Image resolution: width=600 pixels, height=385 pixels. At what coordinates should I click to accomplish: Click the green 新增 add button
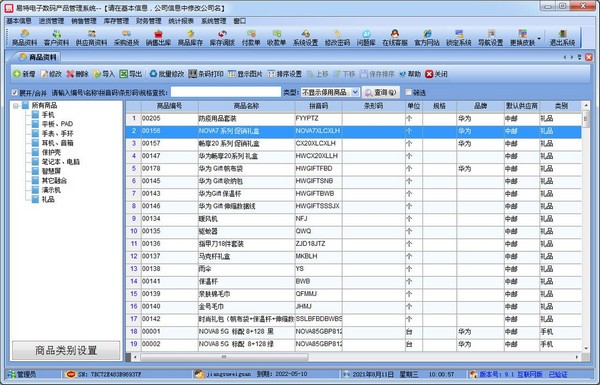24,74
